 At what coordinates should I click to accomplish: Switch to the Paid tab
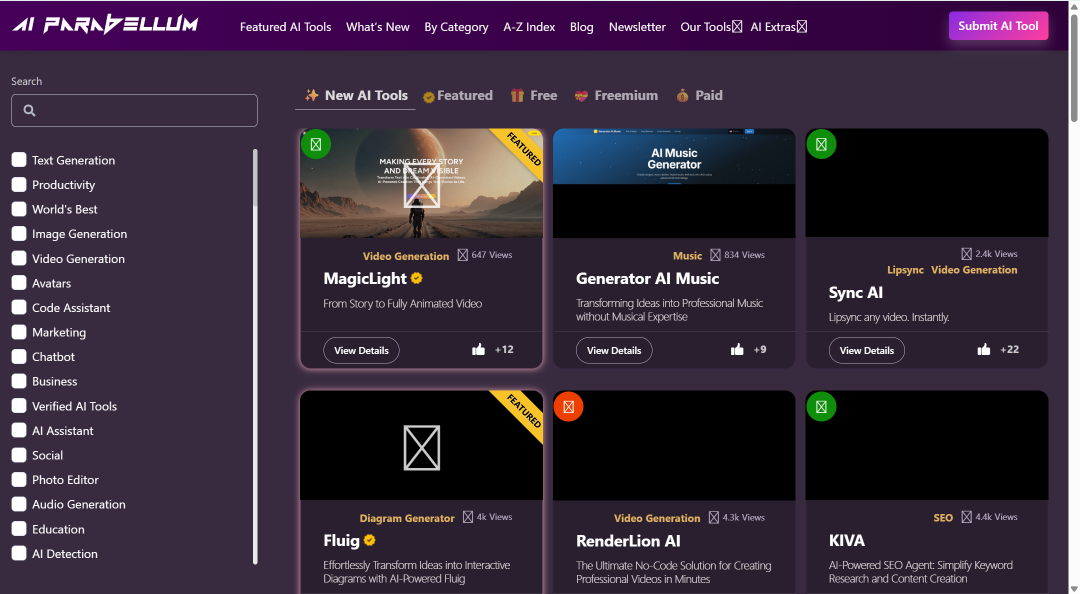pos(700,96)
